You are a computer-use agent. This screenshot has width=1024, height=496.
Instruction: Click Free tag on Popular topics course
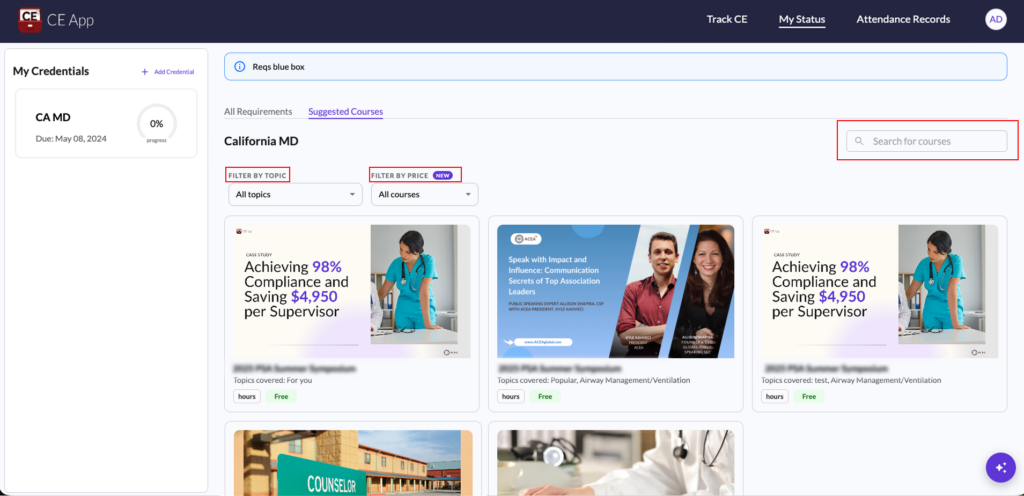tap(545, 396)
